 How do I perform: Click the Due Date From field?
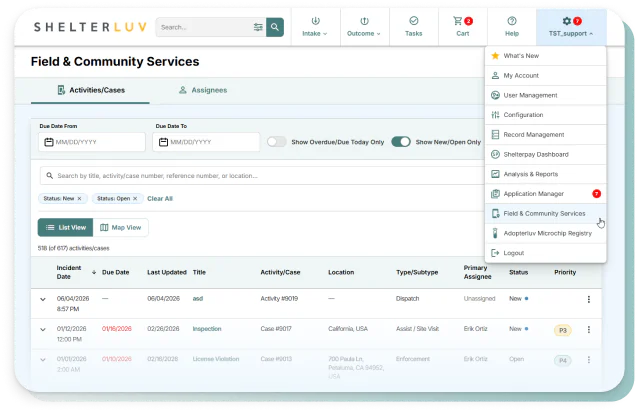click(x=92, y=142)
